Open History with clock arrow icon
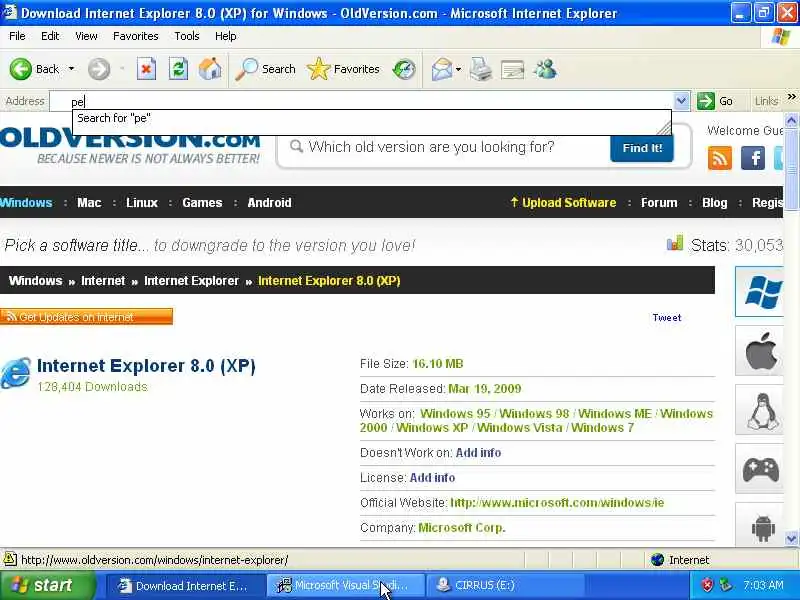800x600 pixels. (404, 69)
